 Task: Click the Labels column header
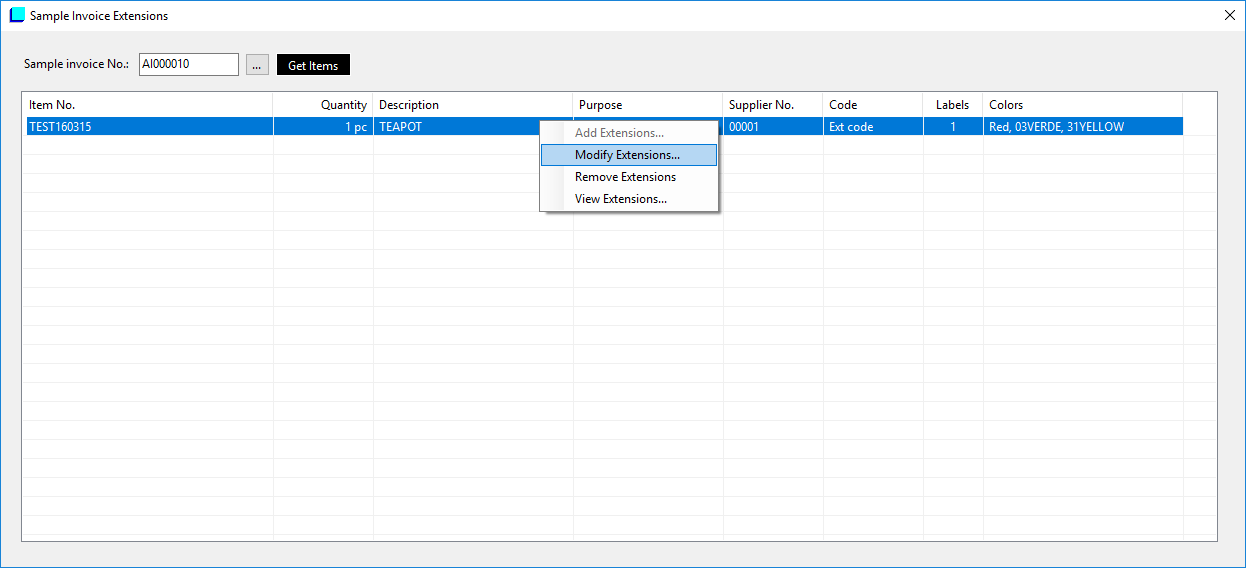coord(953,105)
